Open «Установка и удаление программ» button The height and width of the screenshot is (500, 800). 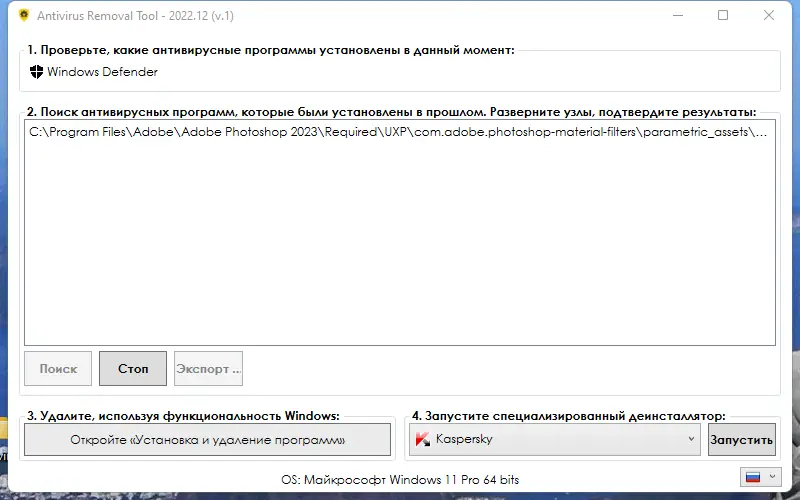207,439
